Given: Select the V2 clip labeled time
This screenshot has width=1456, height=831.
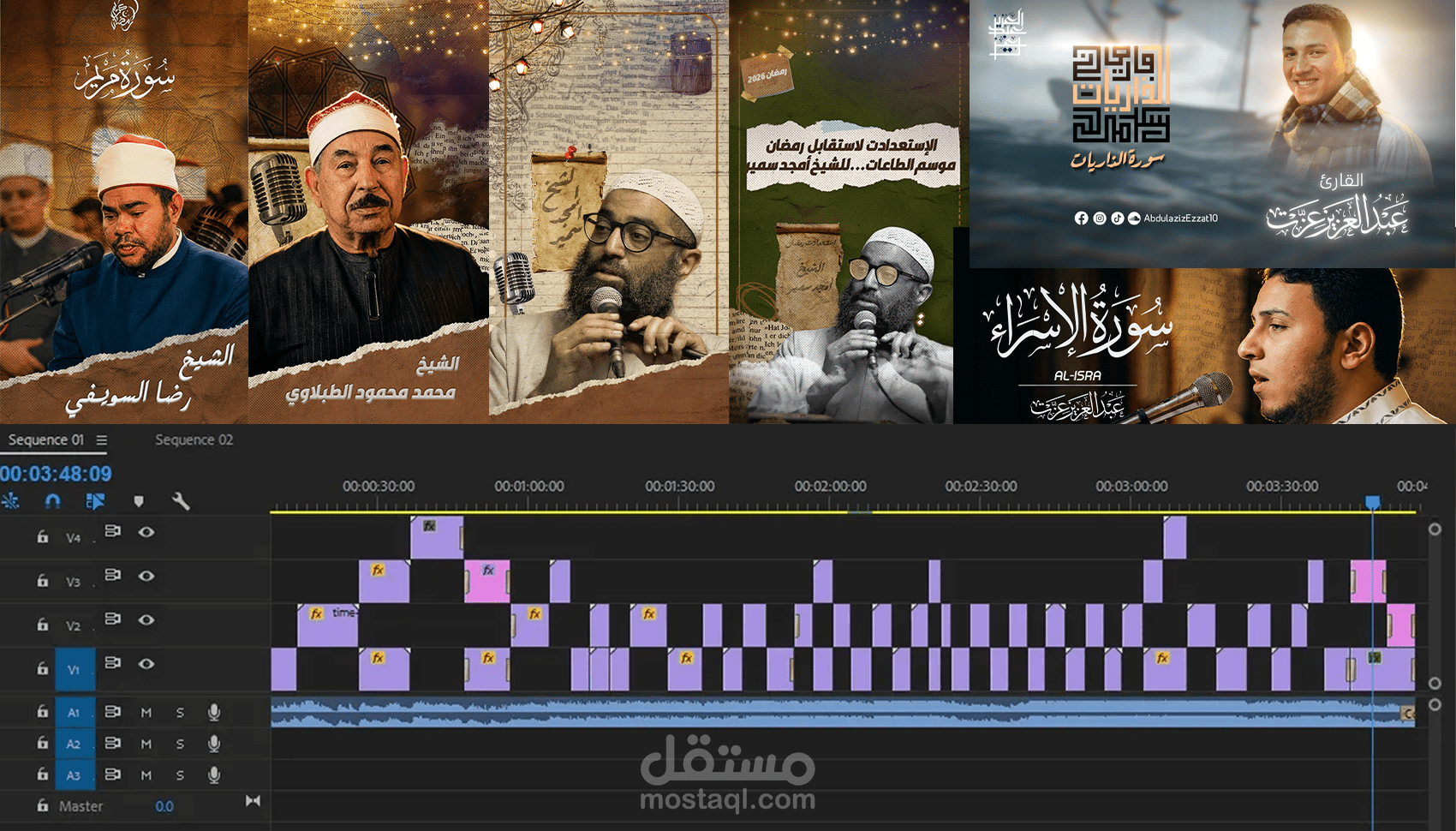Looking at the screenshot, I should tap(327, 625).
